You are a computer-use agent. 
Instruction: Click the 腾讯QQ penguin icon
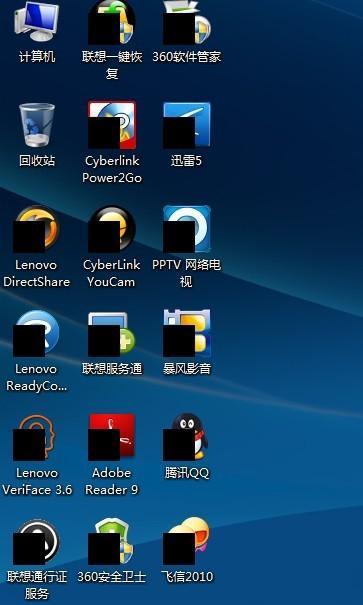tap(187, 437)
